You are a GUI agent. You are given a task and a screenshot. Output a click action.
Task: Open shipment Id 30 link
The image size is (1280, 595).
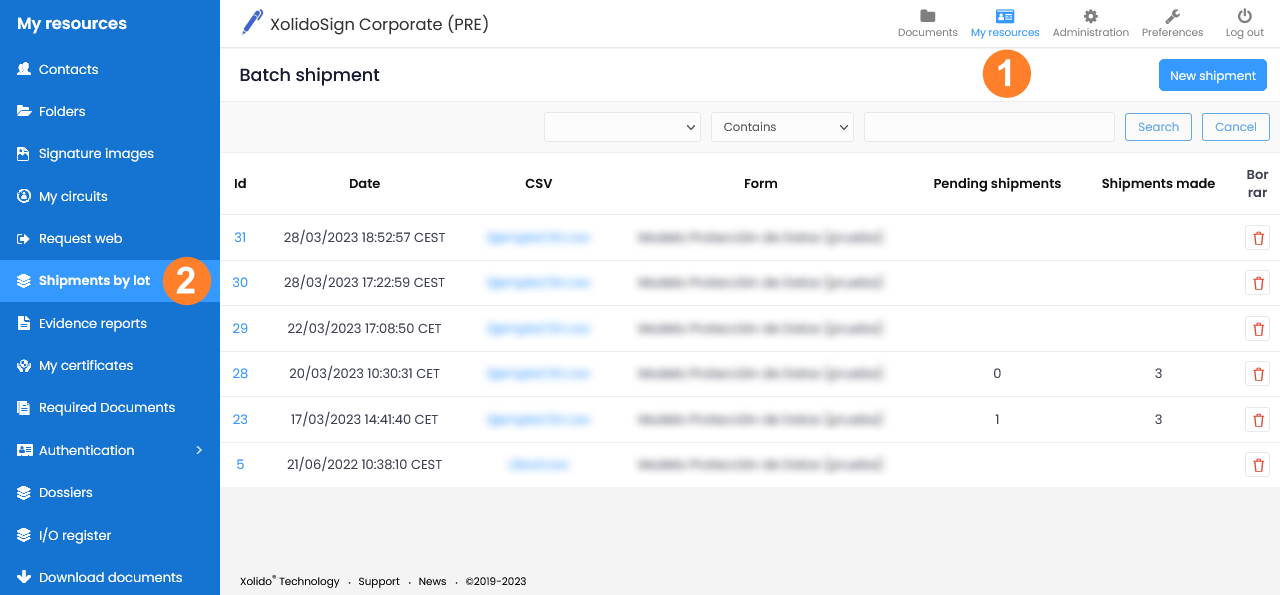240,282
